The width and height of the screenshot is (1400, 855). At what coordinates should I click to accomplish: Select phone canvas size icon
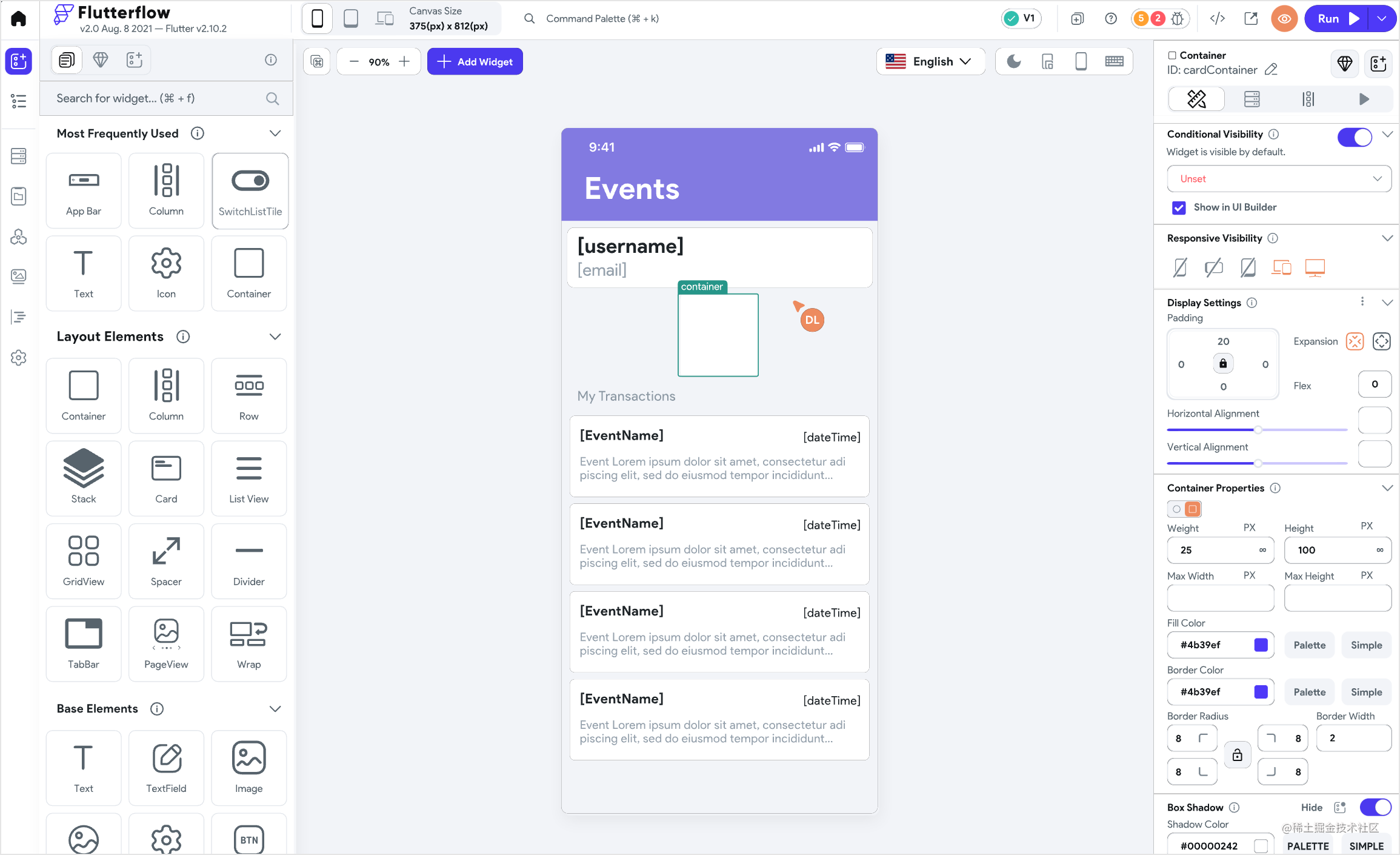click(x=317, y=18)
